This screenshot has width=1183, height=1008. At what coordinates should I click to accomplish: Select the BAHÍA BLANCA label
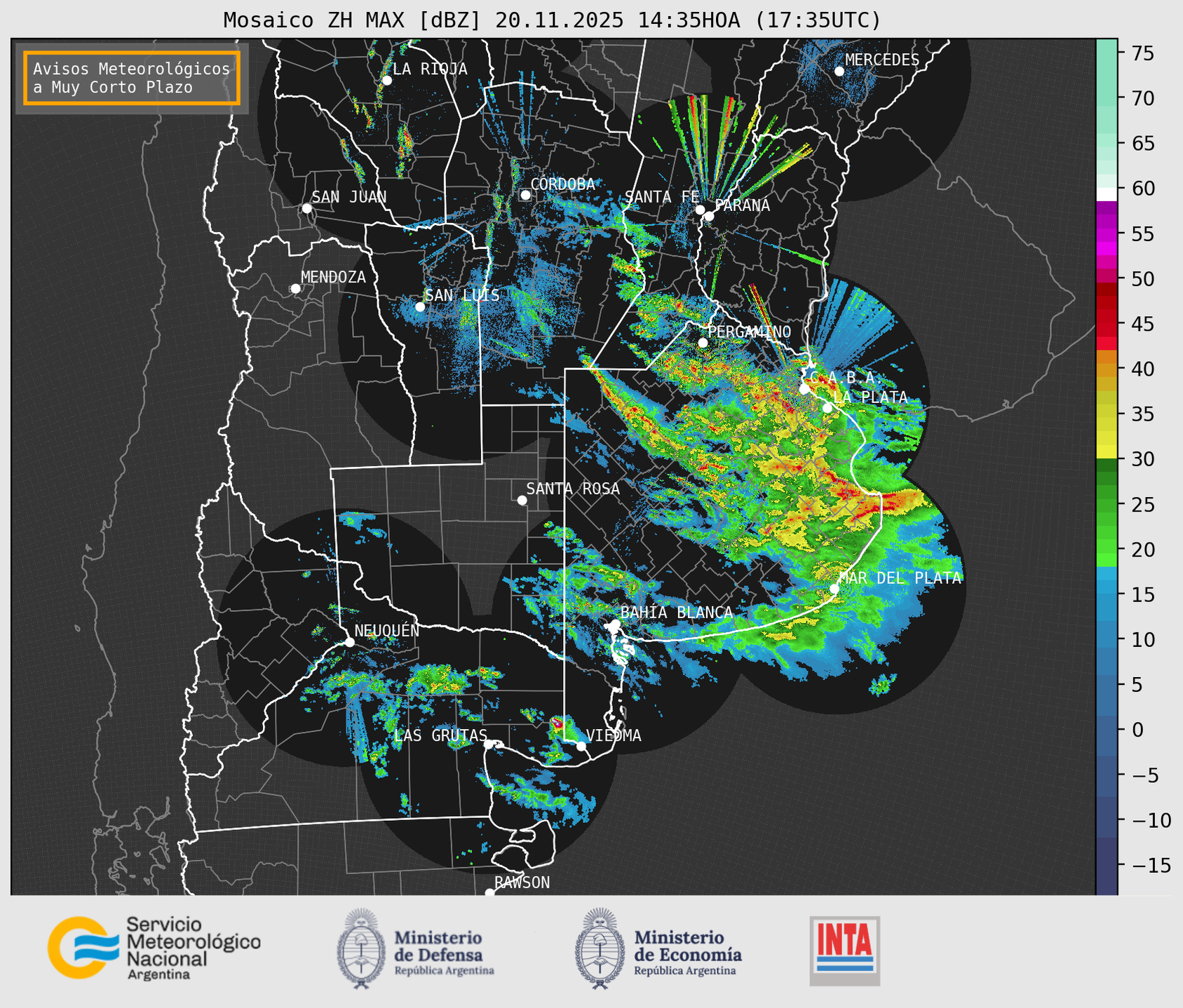(x=677, y=613)
